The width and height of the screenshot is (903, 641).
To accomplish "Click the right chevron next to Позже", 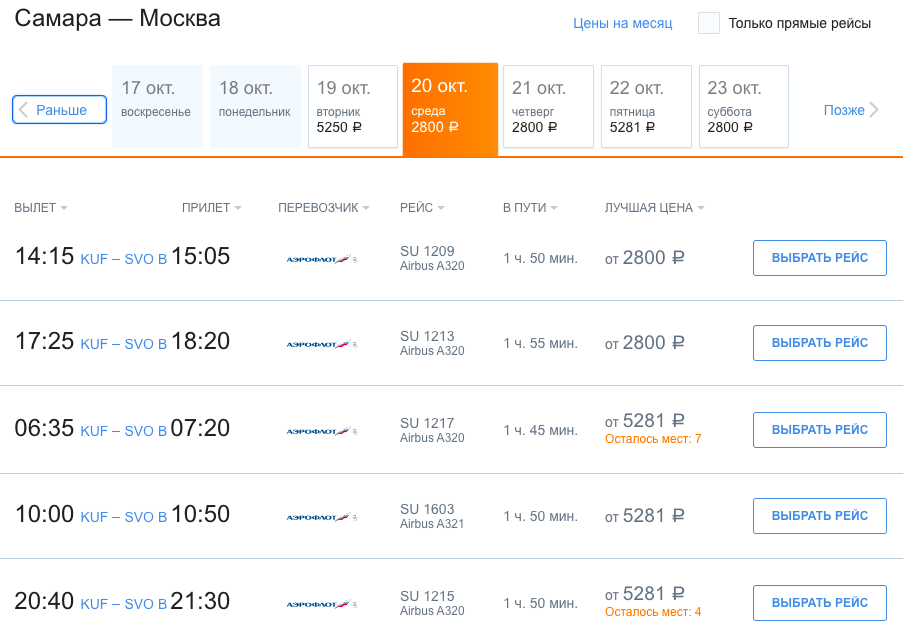I will 875,110.
